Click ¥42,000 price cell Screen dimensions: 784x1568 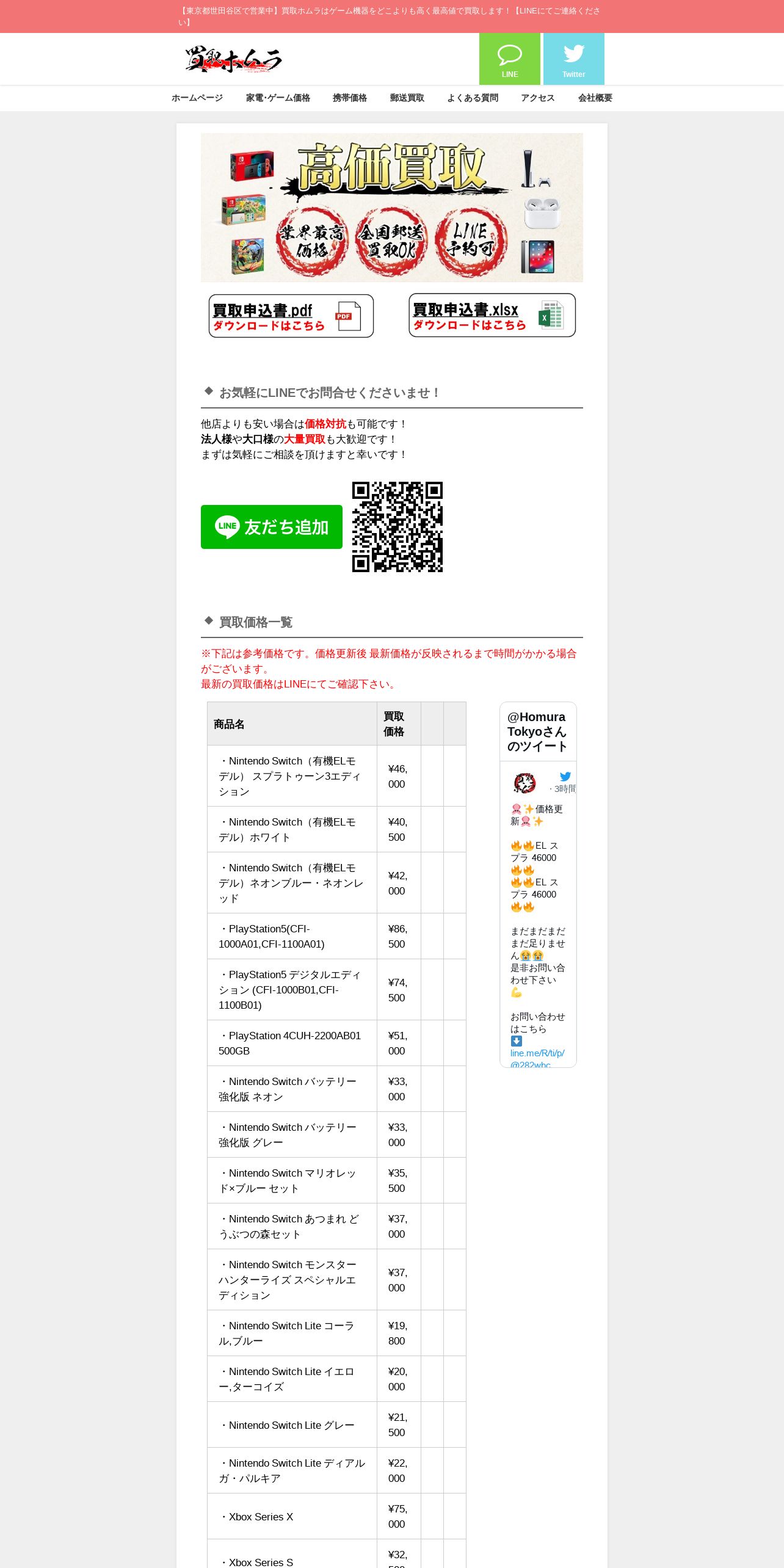[399, 883]
